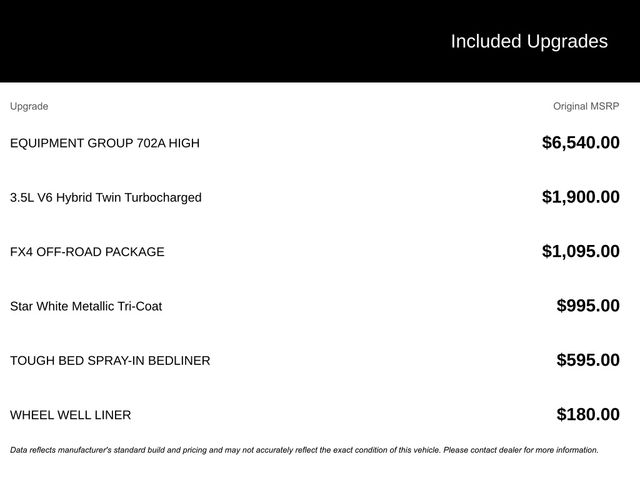Click the Original MSRP column header
Viewport: 640px width, 480px height.
[x=586, y=106]
